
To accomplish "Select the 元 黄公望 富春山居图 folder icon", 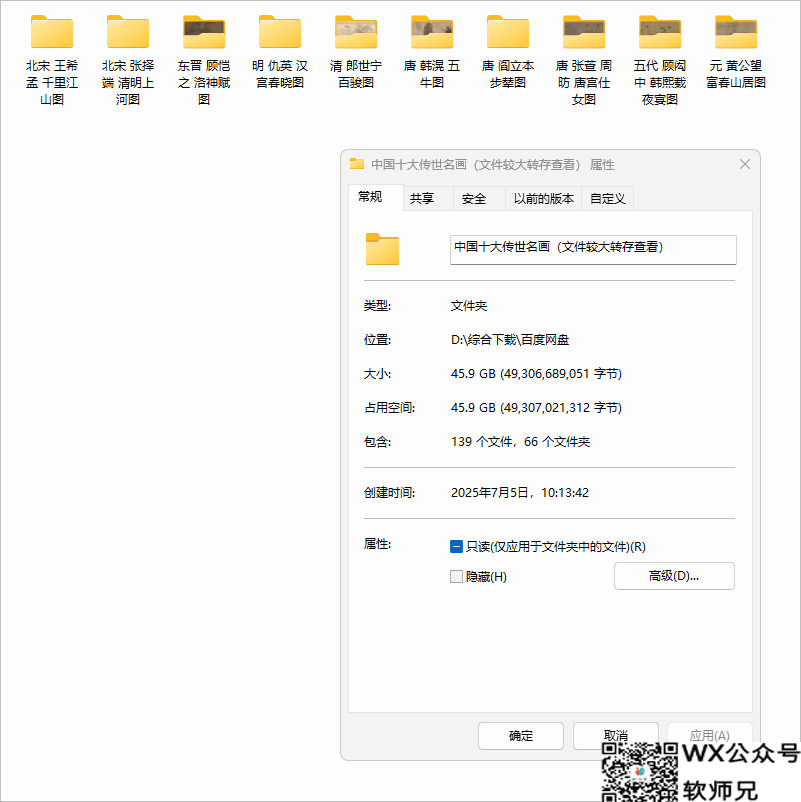I will tap(736, 32).
